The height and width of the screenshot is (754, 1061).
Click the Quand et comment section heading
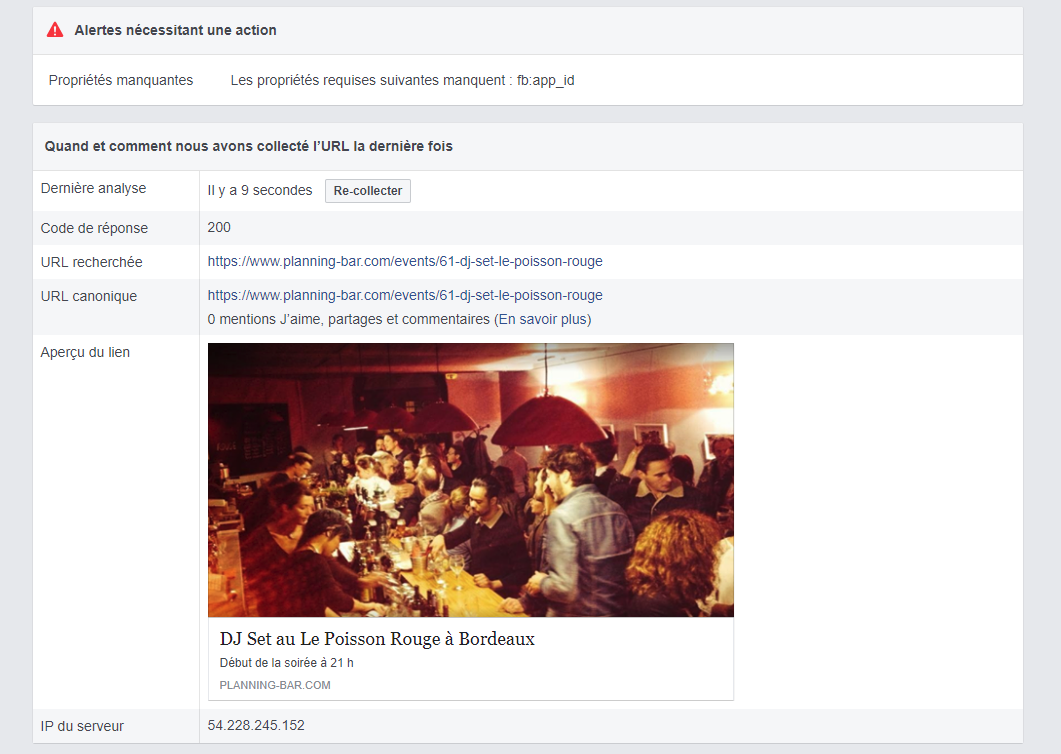coord(248,146)
